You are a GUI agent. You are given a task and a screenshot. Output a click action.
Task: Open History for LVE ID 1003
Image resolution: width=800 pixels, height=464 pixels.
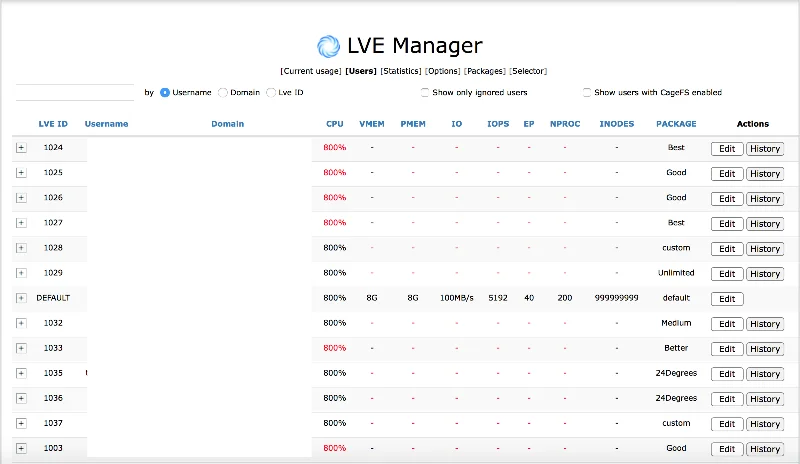(x=765, y=449)
